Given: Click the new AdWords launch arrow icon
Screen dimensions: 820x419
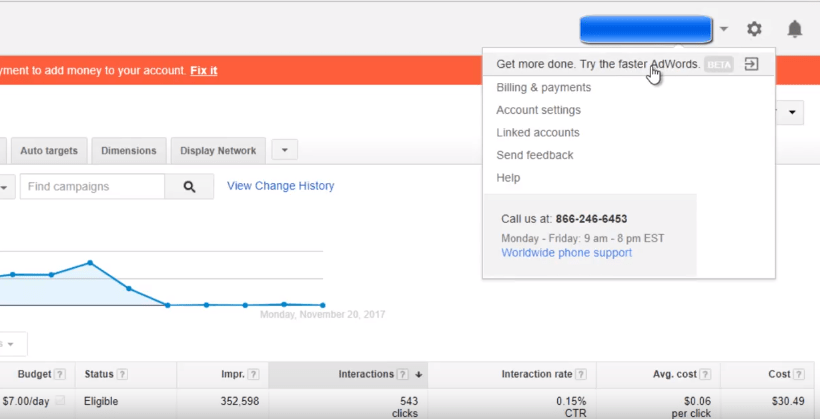Looking at the screenshot, I should (751, 64).
